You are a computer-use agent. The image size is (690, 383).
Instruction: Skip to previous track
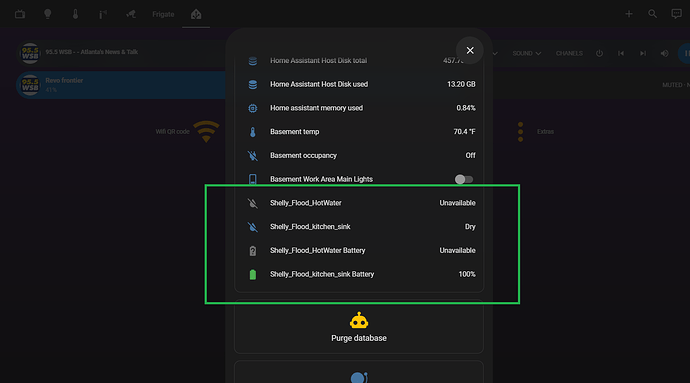621,53
